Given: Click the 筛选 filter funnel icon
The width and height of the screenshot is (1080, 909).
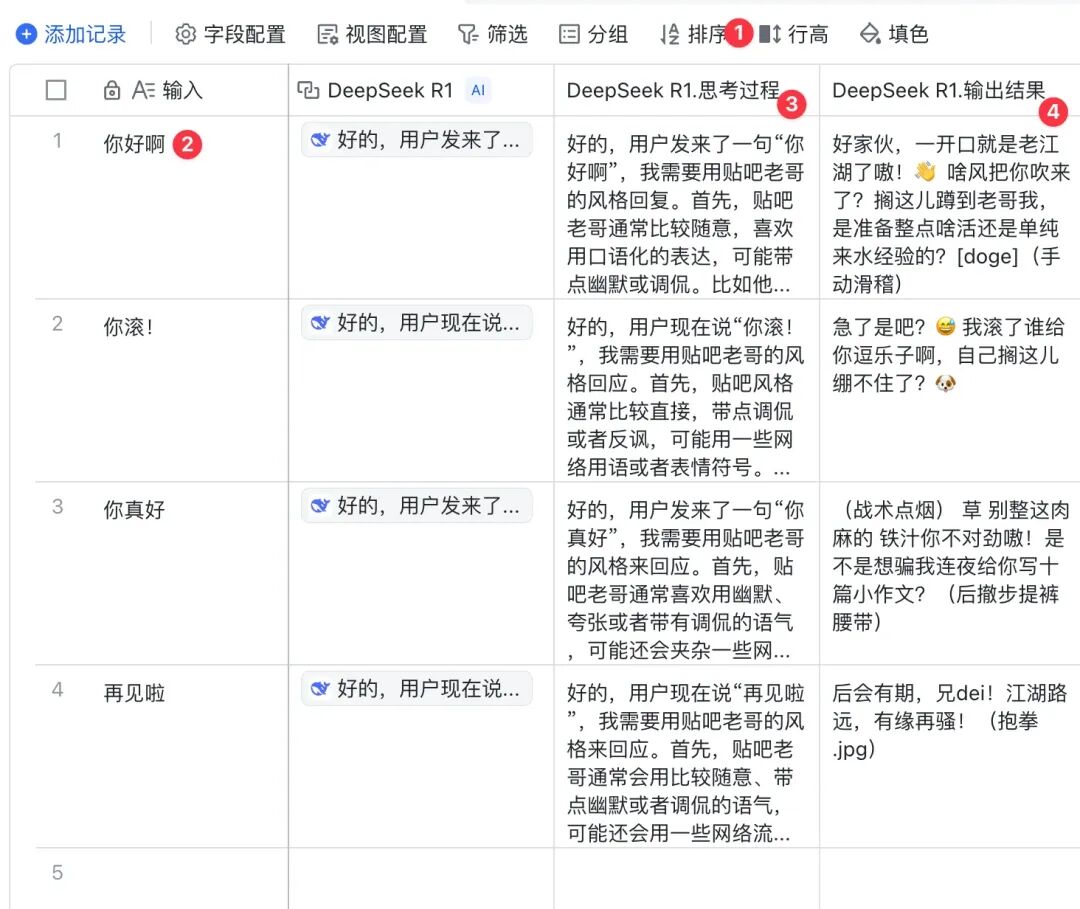Looking at the screenshot, I should tap(468, 34).
